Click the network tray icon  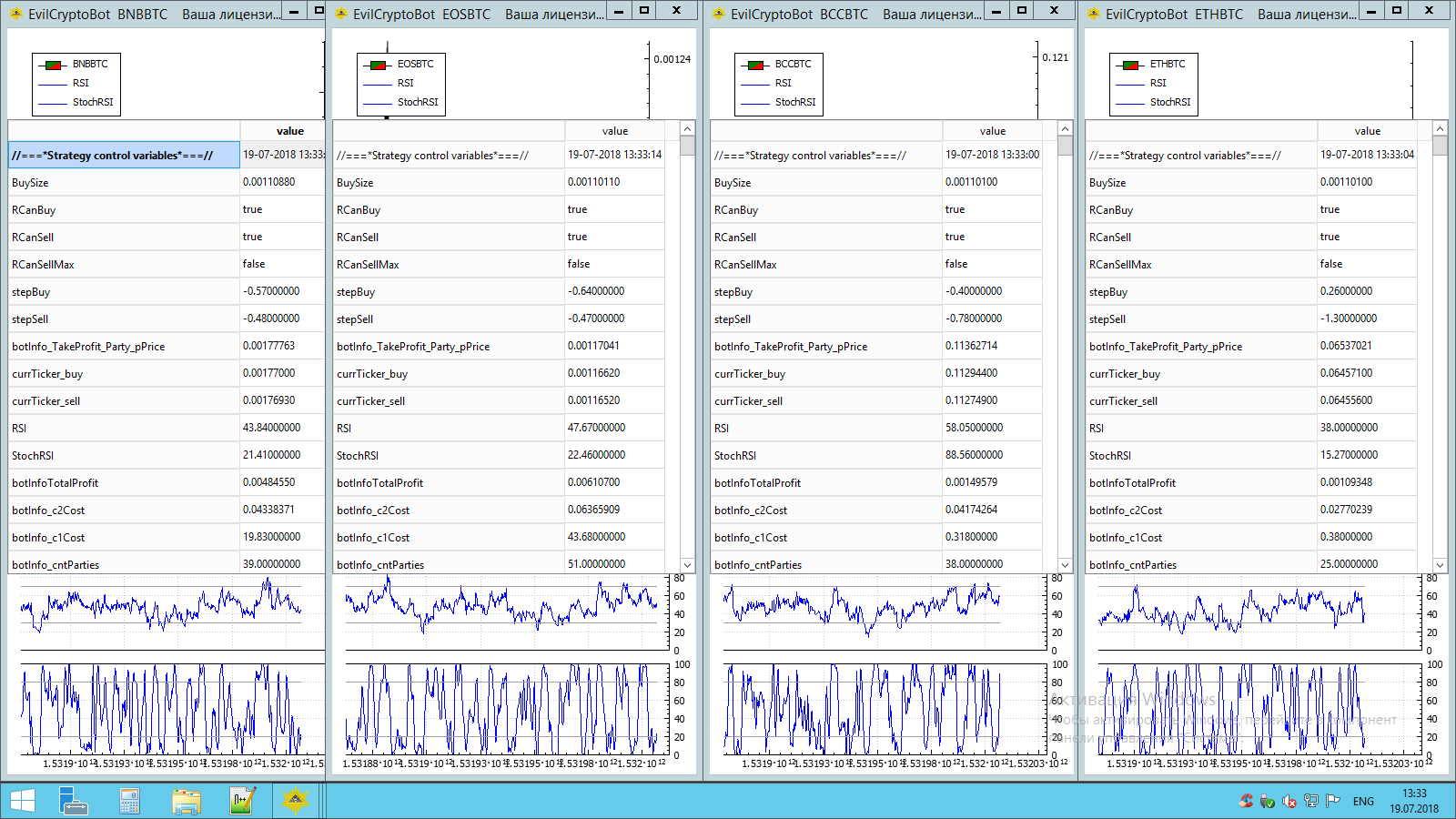click(x=1311, y=801)
